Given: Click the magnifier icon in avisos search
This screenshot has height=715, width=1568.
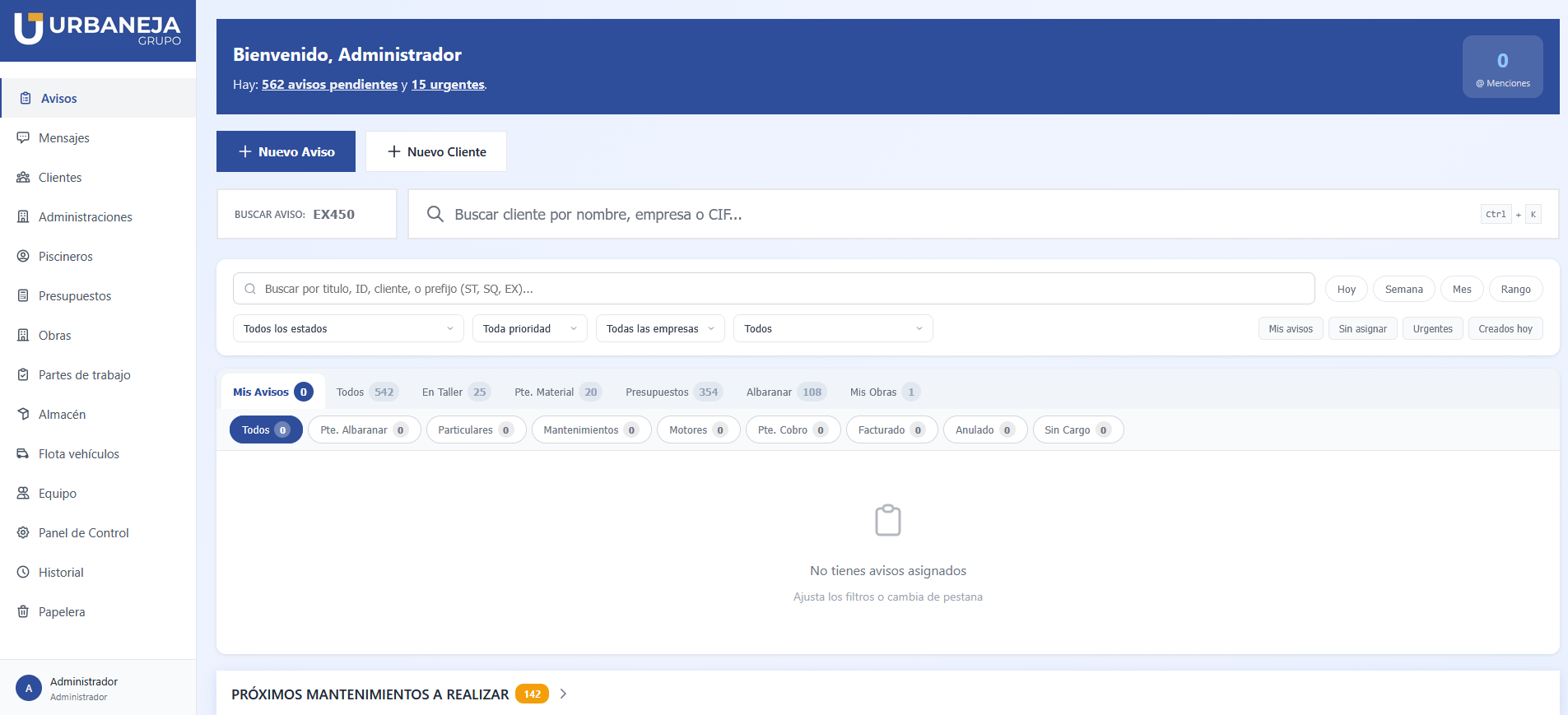Looking at the screenshot, I should [250, 289].
